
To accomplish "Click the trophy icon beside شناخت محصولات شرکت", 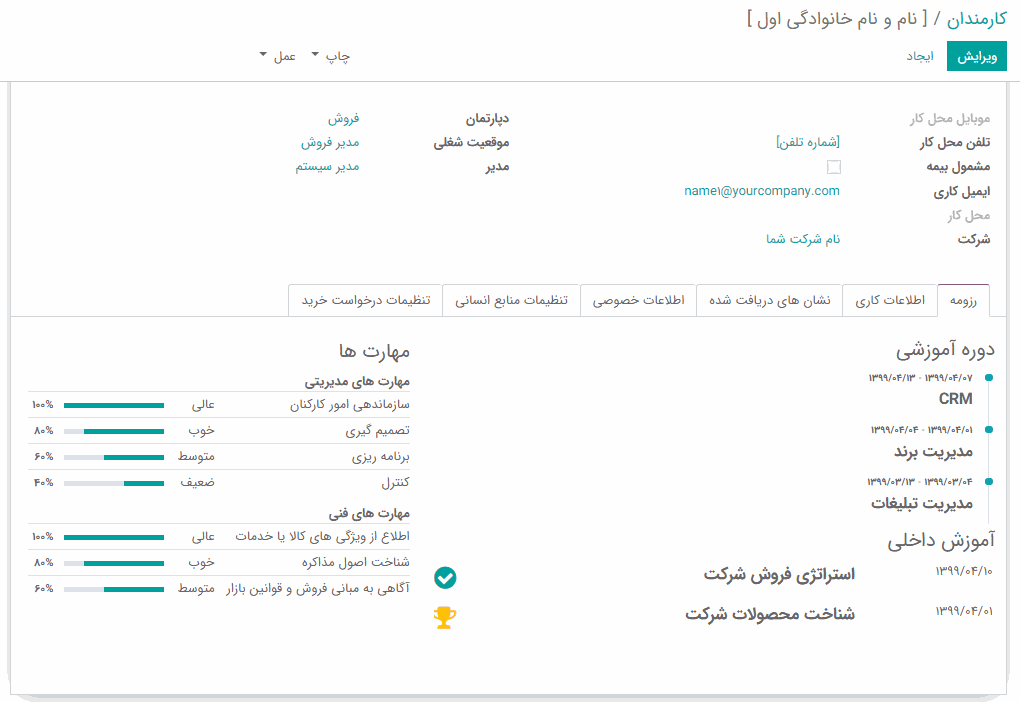I will coord(445,618).
